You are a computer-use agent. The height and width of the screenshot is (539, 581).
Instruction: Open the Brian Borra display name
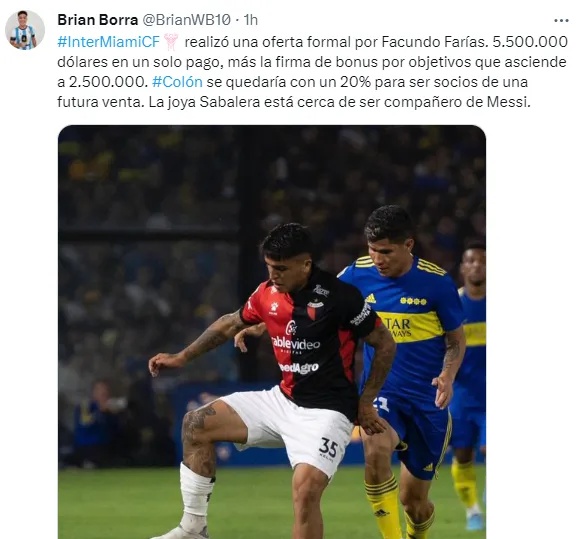tap(97, 20)
